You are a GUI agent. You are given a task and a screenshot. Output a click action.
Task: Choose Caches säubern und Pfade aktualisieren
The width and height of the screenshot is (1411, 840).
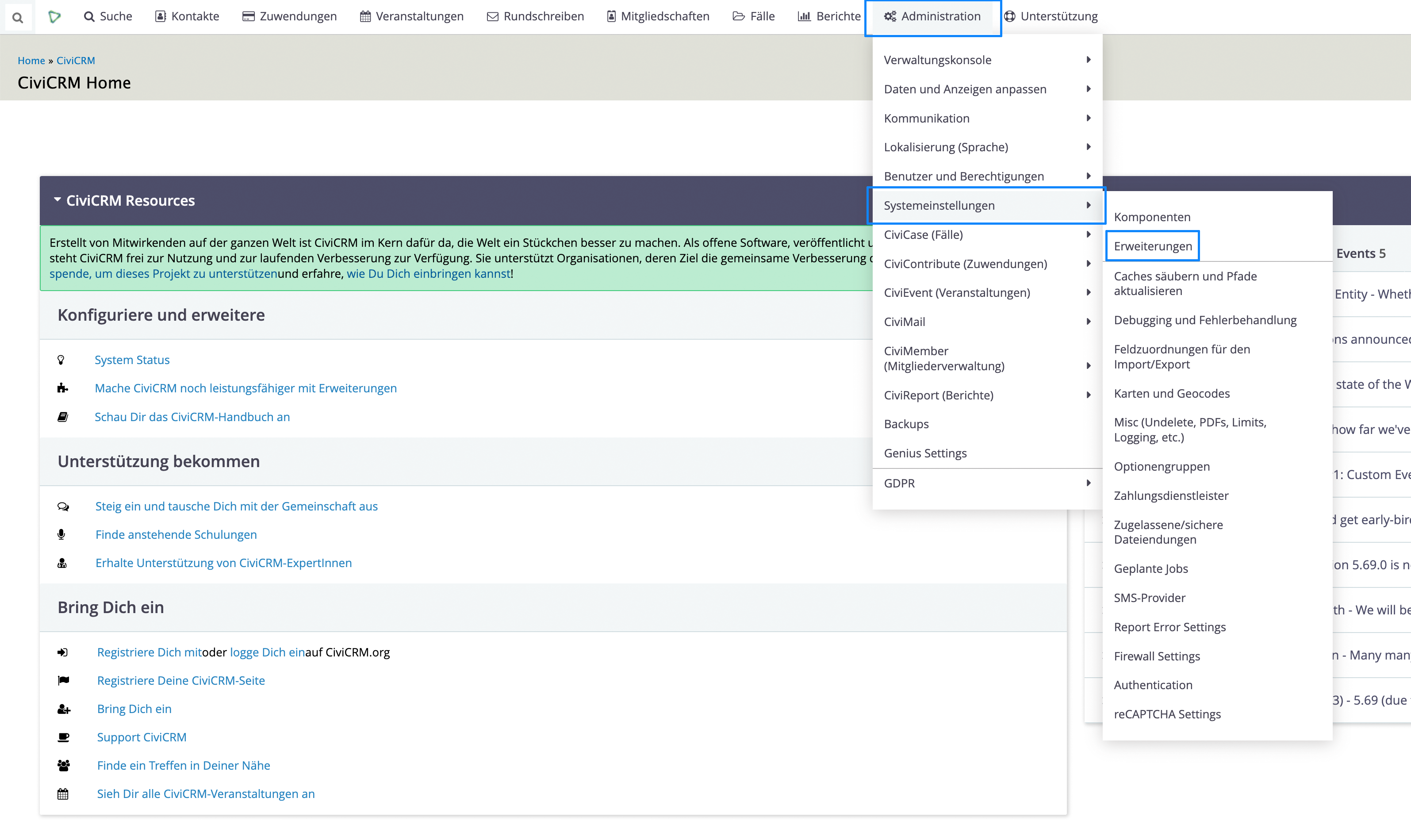(1217, 284)
